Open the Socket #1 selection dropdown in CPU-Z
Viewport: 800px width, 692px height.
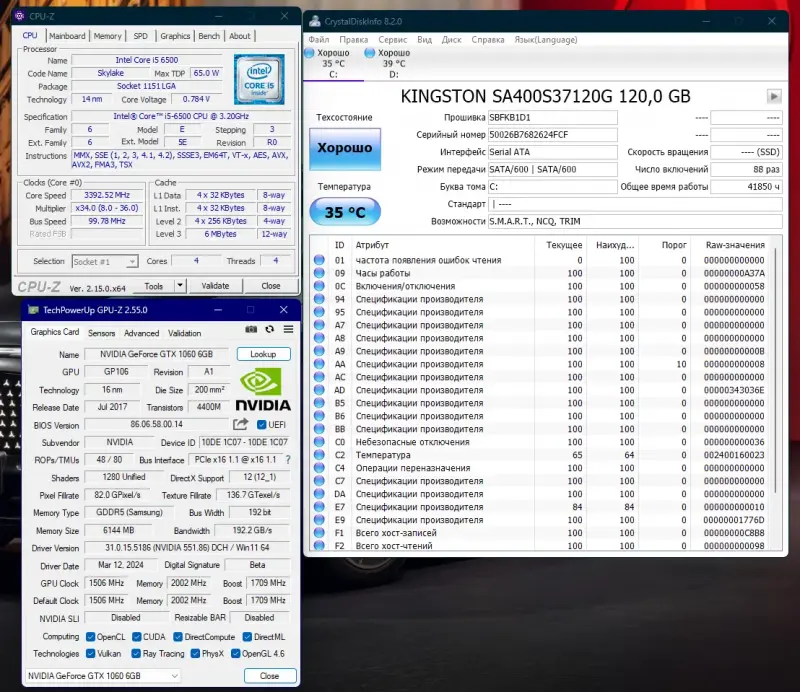(105, 261)
